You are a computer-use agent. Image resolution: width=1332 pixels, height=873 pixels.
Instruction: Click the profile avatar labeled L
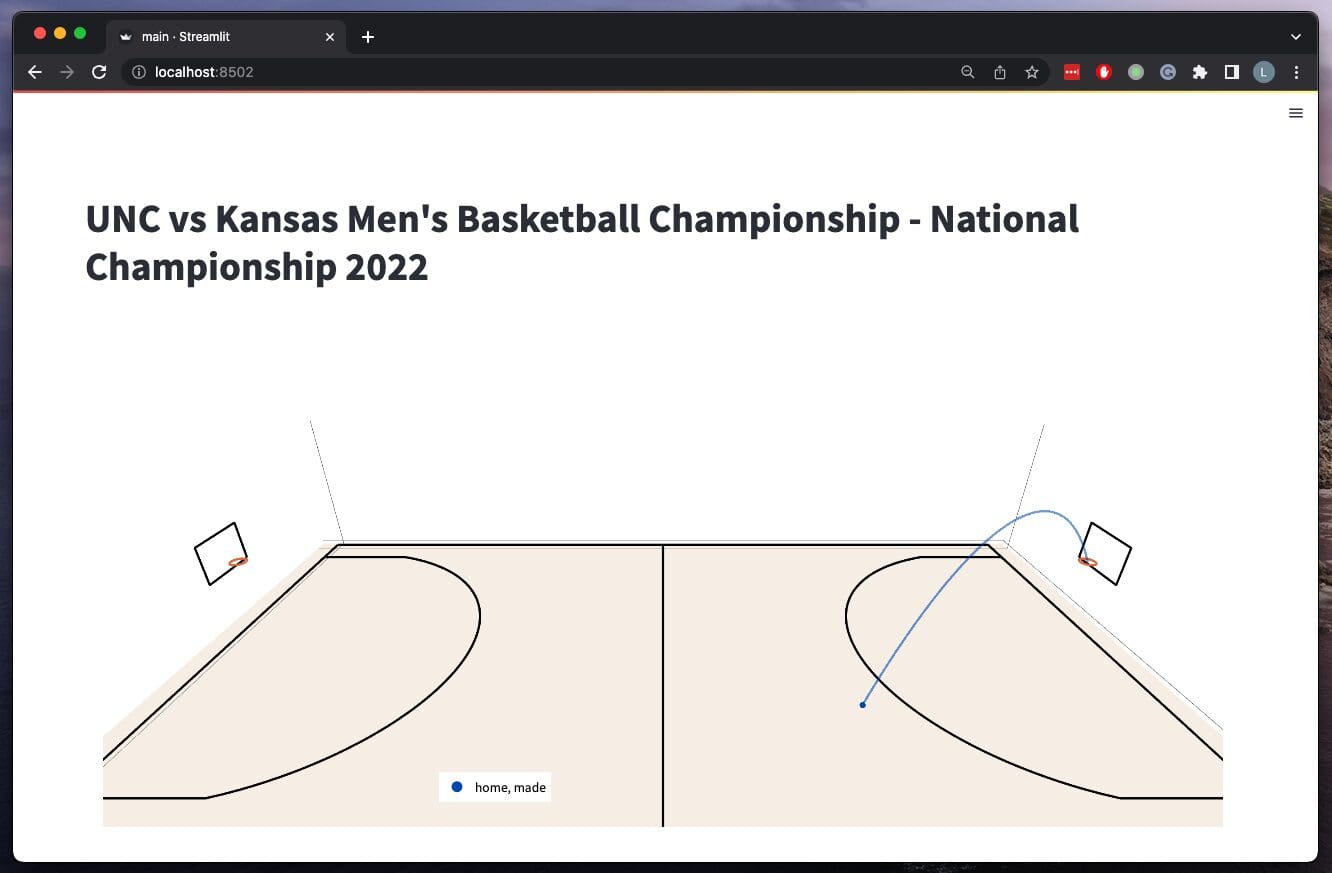1264,72
